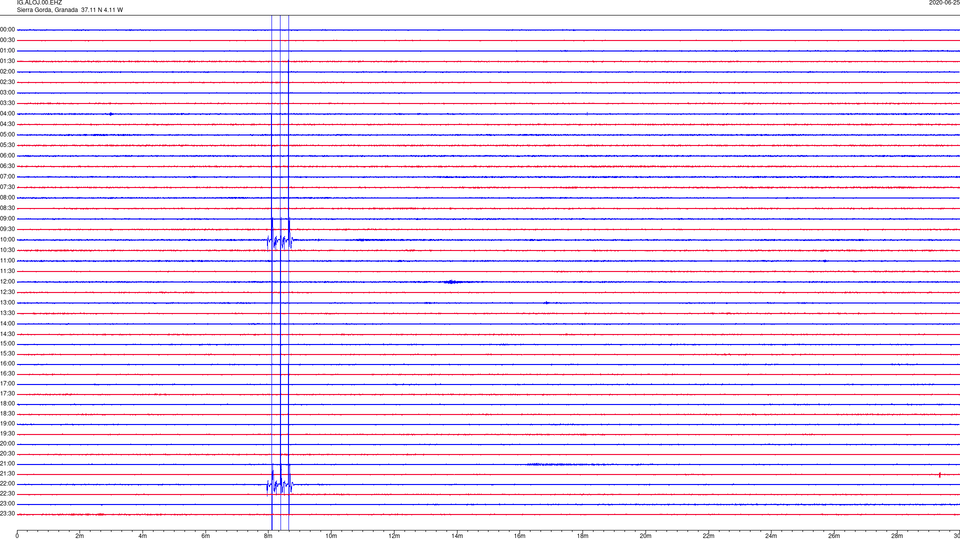Select the 23:30 trace time label
This screenshot has width=960, height=540.
tap(7, 514)
